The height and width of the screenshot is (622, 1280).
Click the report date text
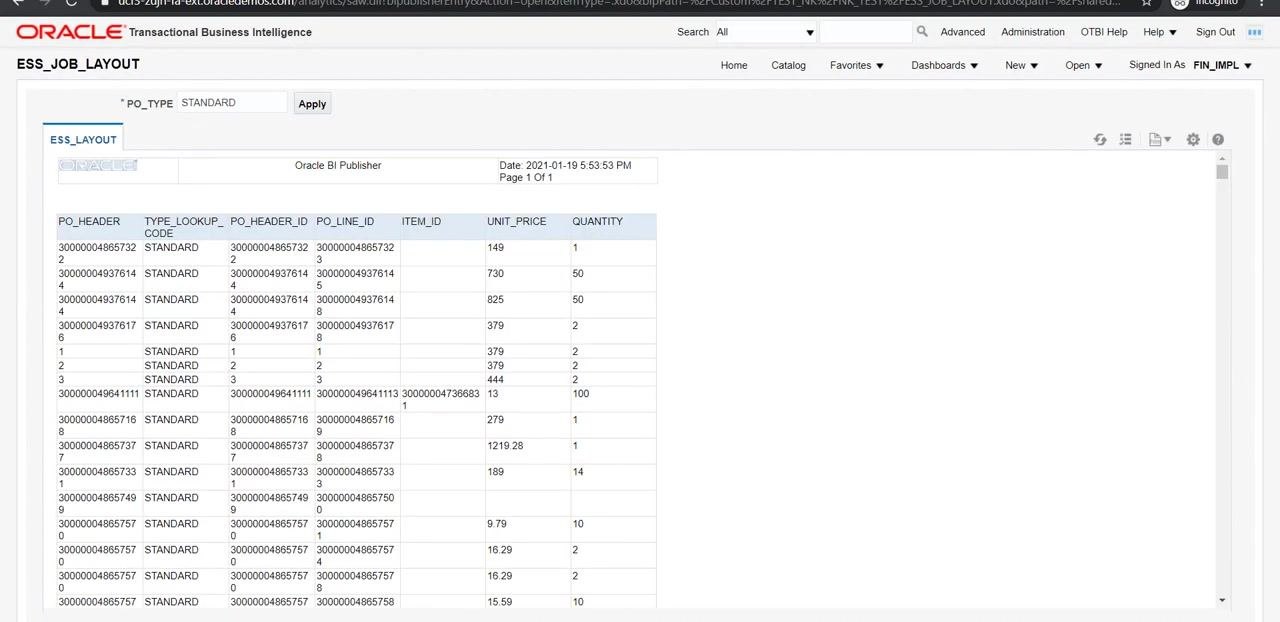click(565, 166)
